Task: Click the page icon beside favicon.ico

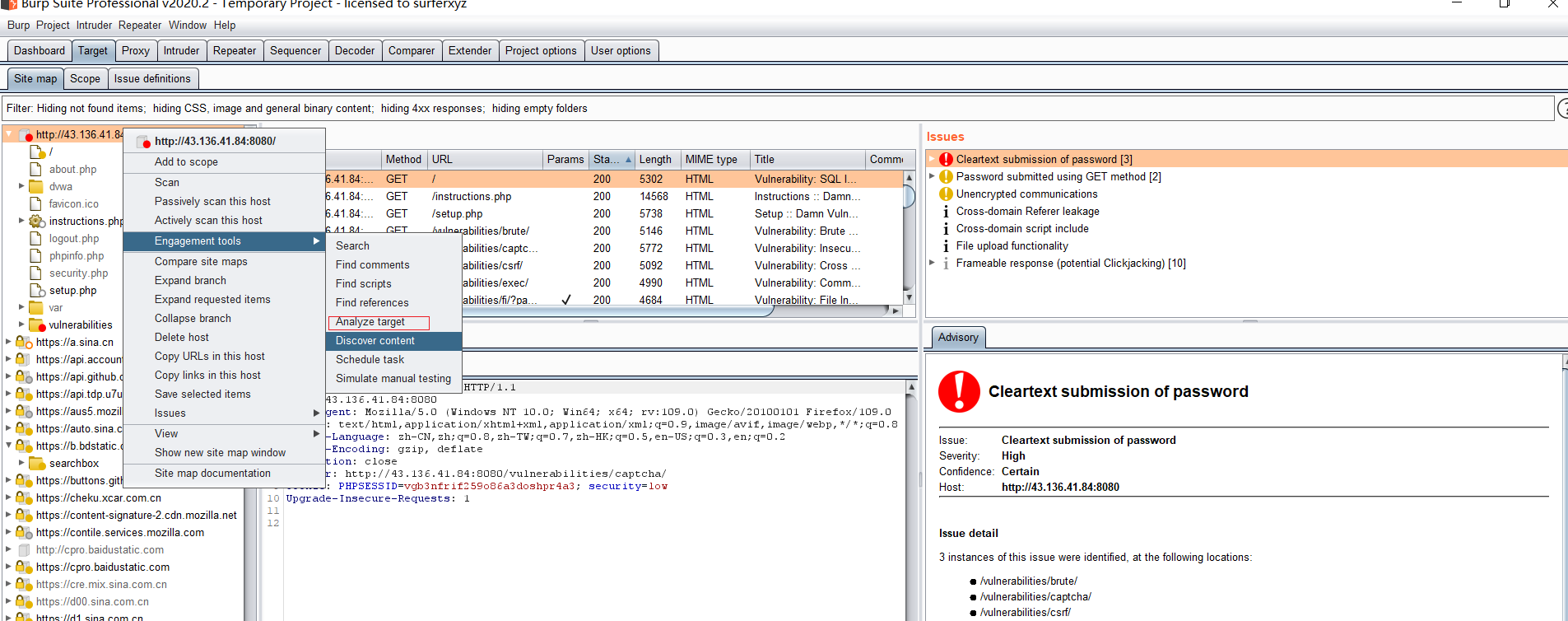Action: point(35,203)
